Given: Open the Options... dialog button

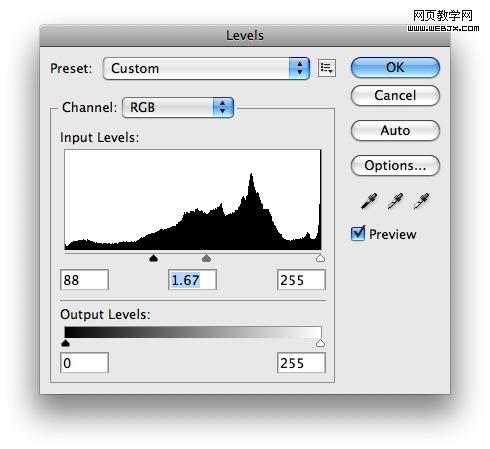Looking at the screenshot, I should (395, 166).
